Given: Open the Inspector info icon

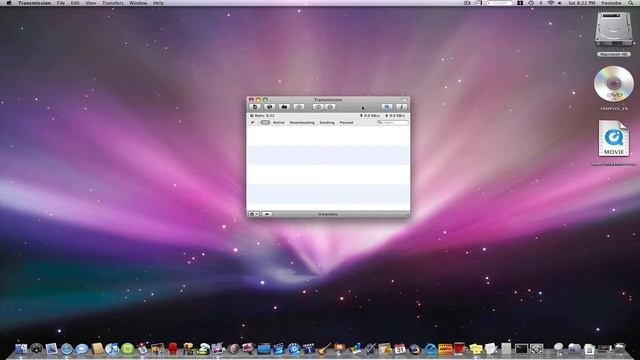Looking at the screenshot, I should click(x=402, y=107).
